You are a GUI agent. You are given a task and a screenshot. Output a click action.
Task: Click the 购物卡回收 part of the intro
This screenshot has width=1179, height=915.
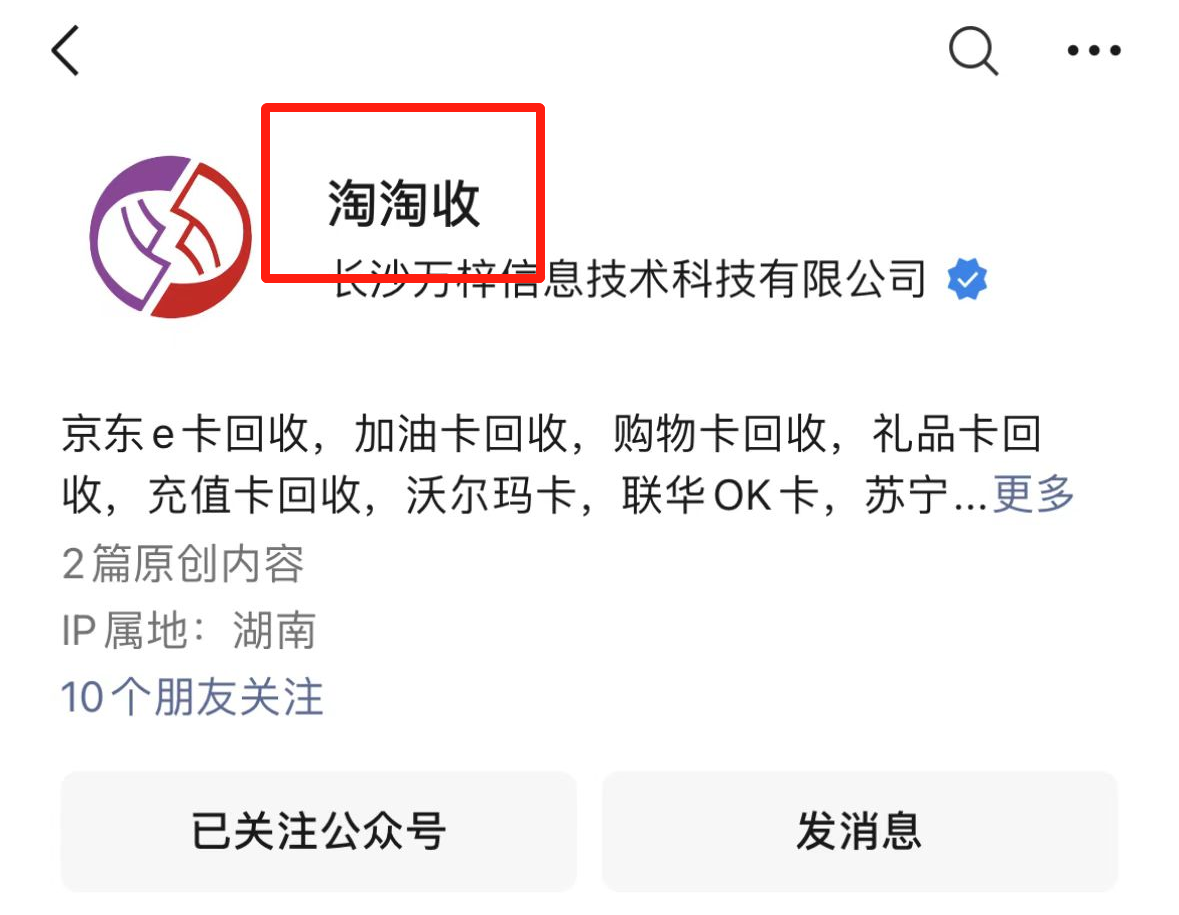coord(720,434)
